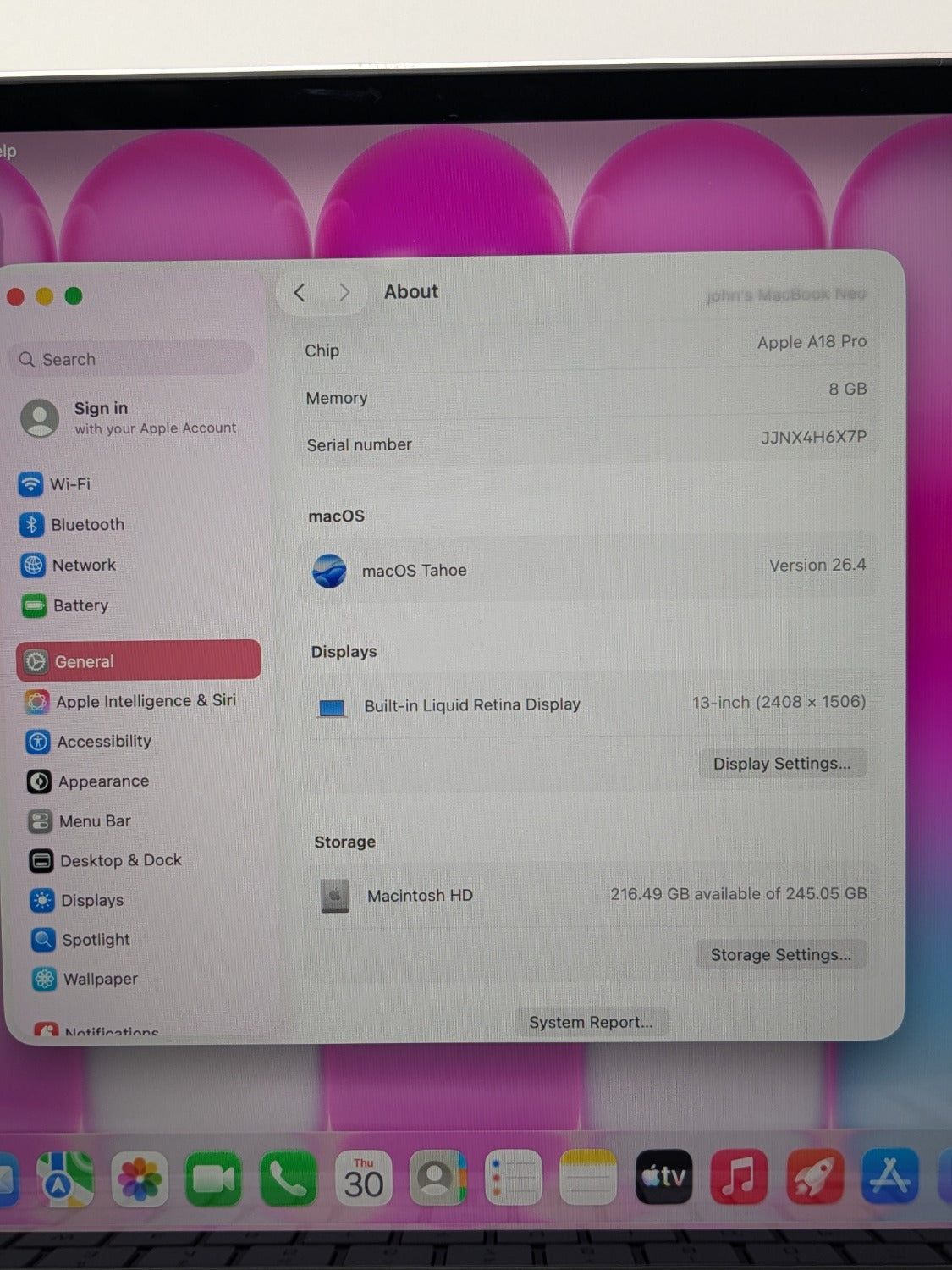Launch Phone app from the Dock

[x=289, y=1179]
